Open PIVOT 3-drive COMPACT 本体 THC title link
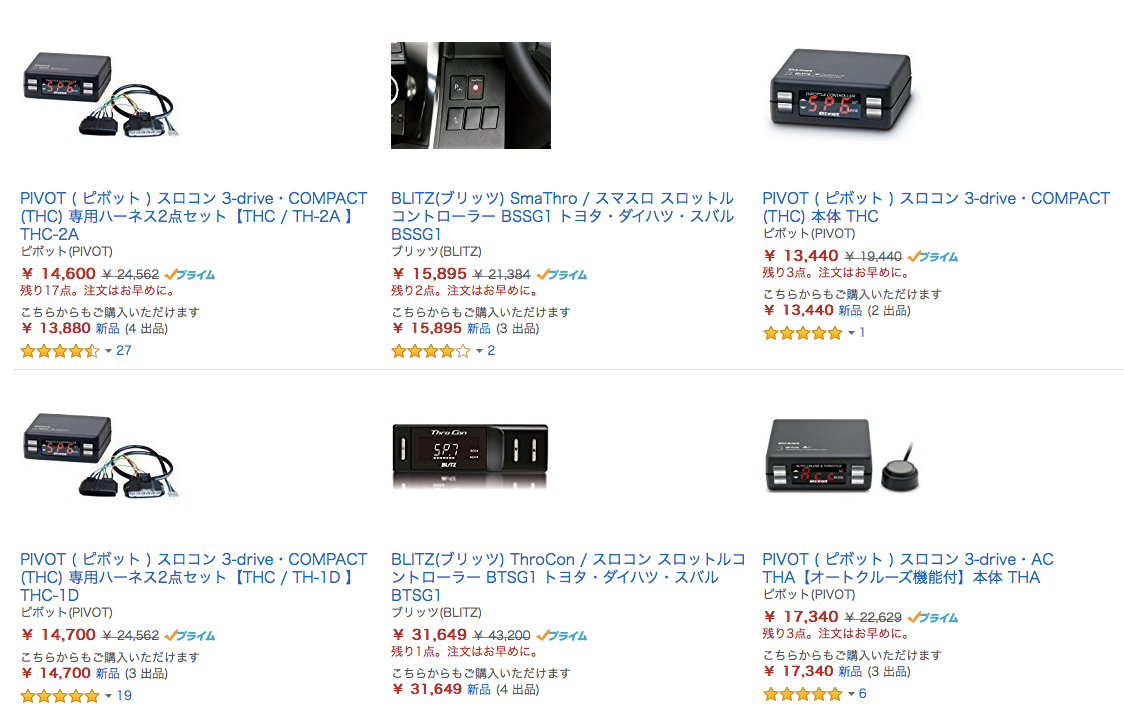The height and width of the screenshot is (710, 1124). 935,207
